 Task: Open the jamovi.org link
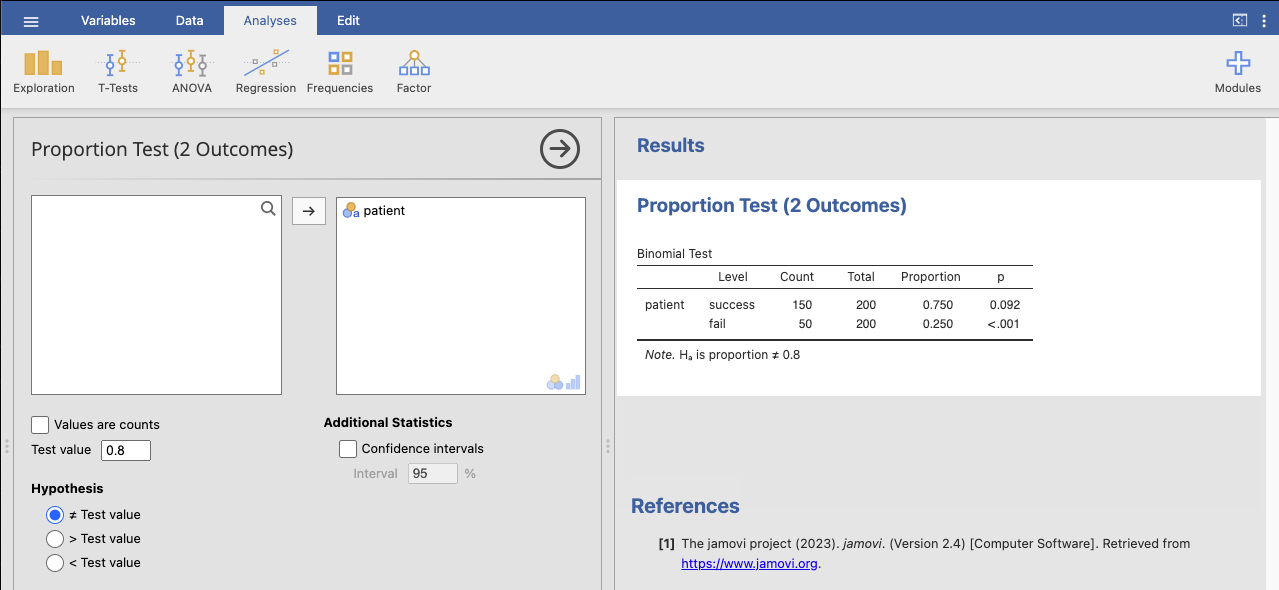pyautogui.click(x=749, y=563)
